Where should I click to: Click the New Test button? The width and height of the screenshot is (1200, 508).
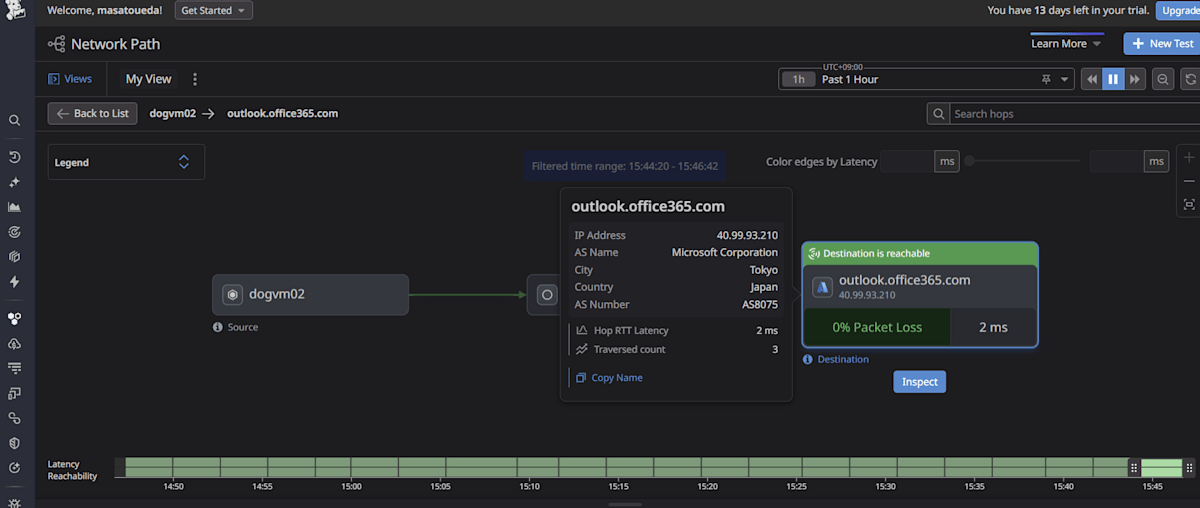[1163, 44]
